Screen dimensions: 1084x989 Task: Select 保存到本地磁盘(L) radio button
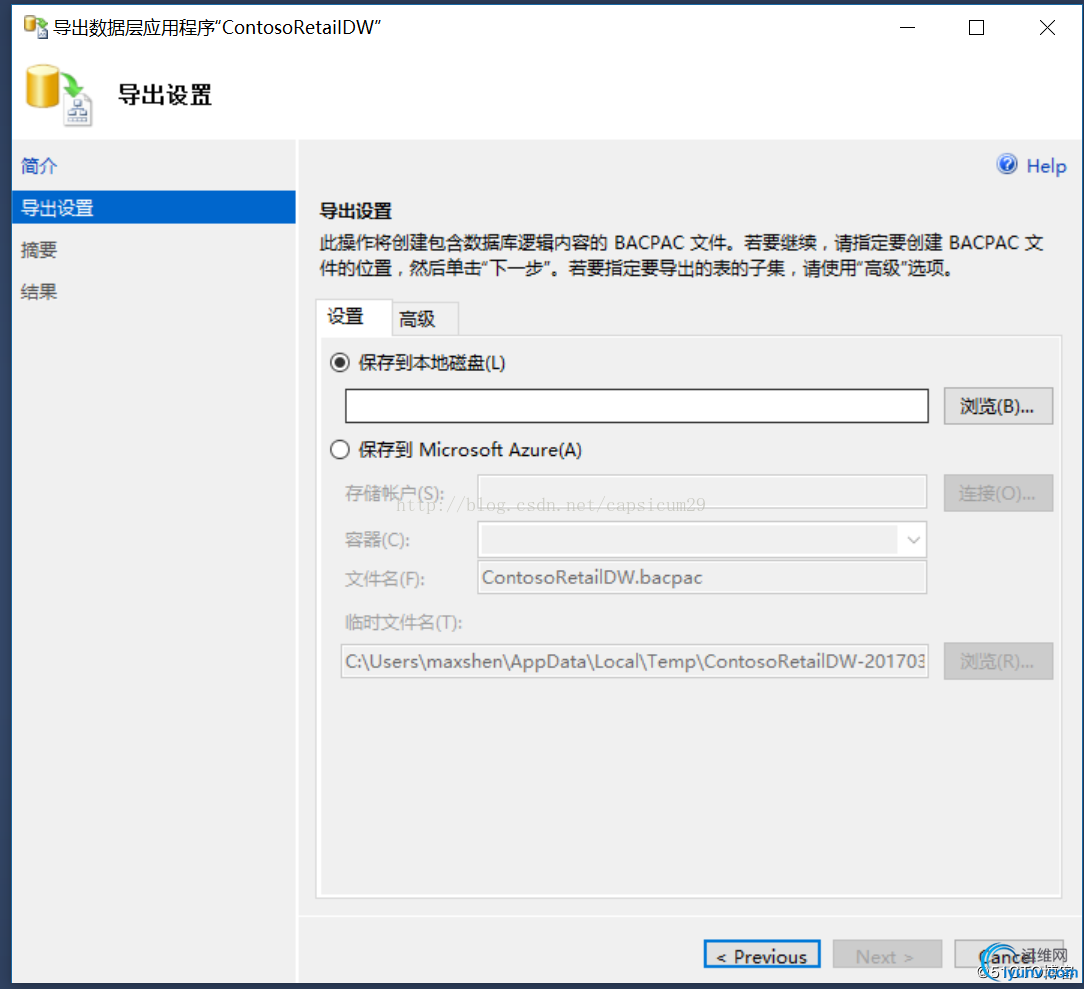click(x=339, y=362)
